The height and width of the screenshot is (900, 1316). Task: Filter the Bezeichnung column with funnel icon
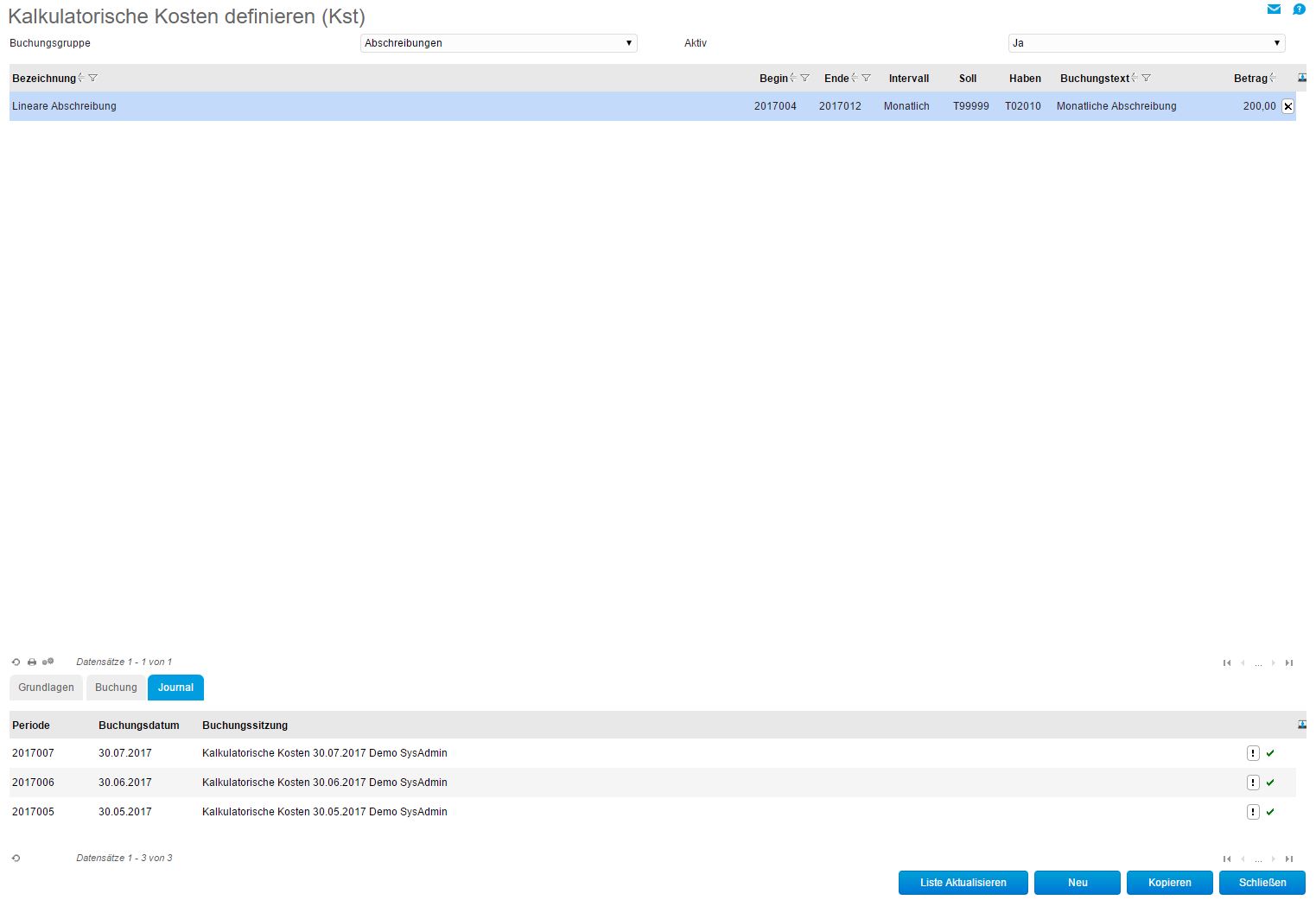pos(93,78)
